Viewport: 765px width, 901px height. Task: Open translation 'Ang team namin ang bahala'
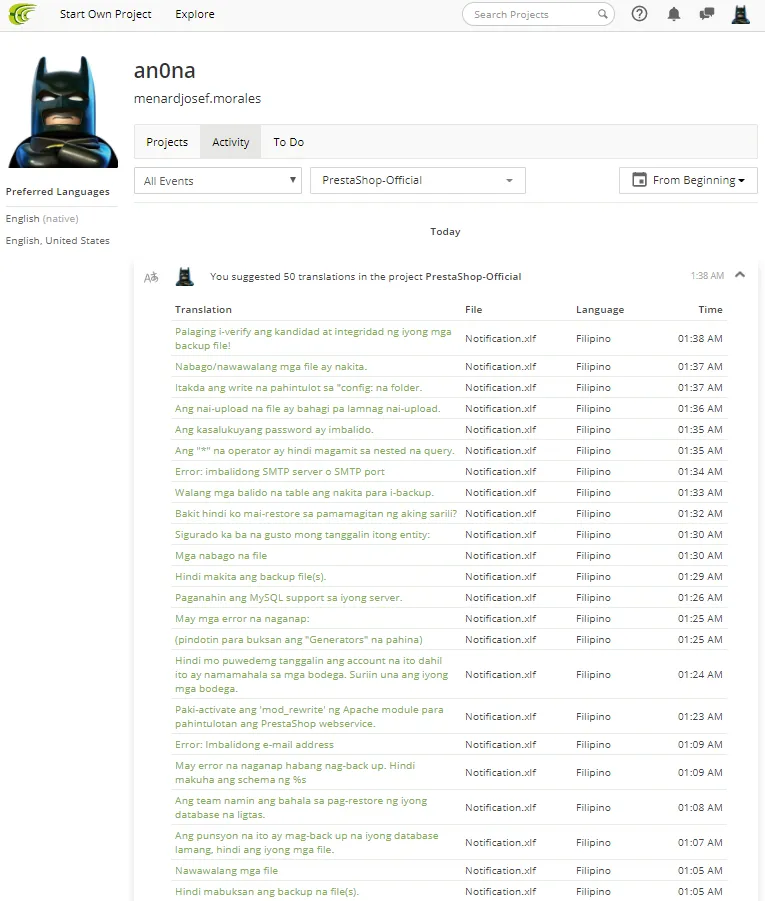point(301,807)
